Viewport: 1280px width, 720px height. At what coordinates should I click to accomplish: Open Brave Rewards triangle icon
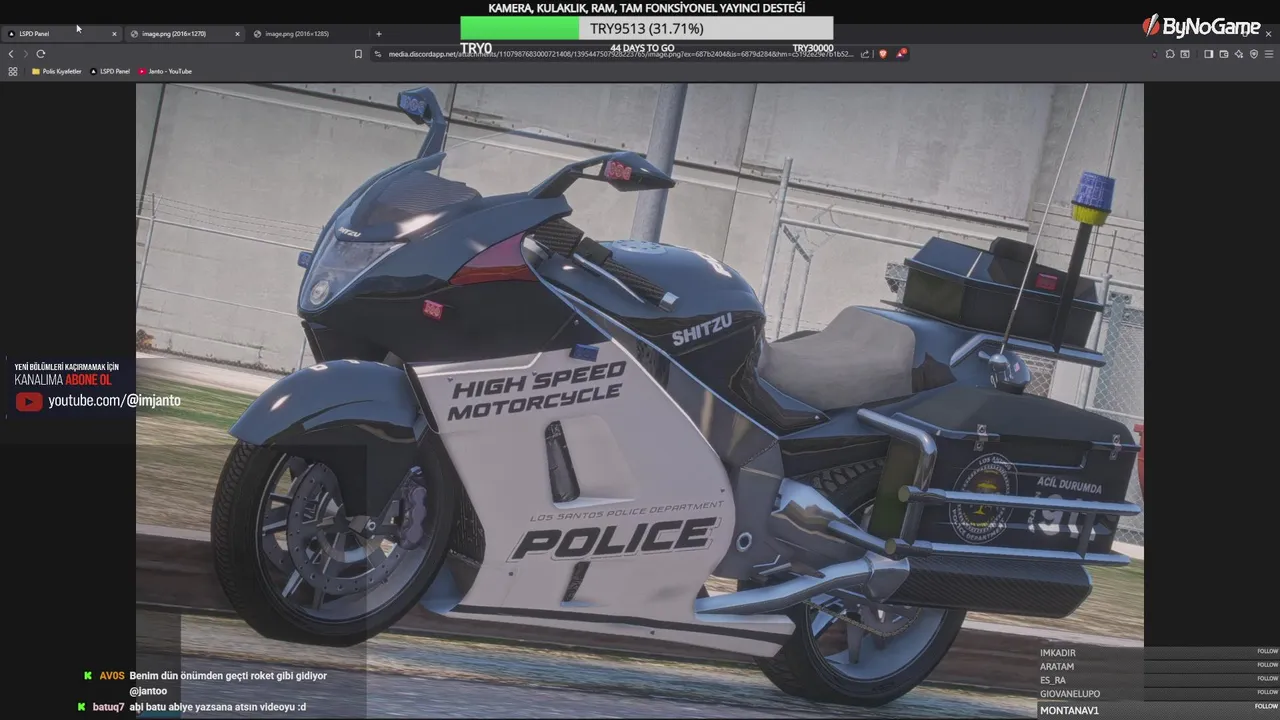(900, 54)
